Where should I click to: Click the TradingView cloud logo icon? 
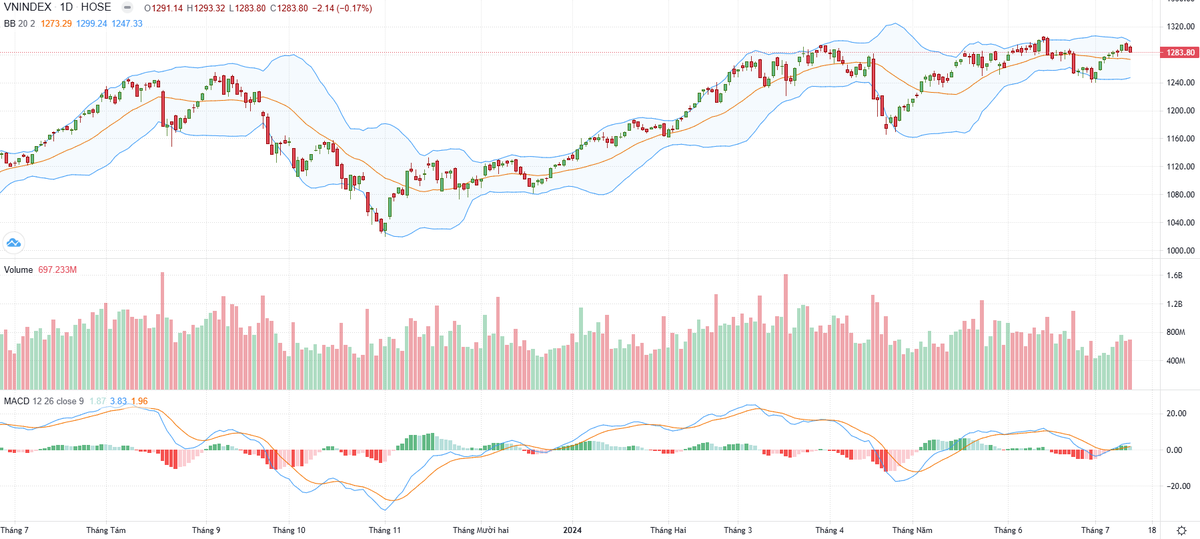coord(14,242)
